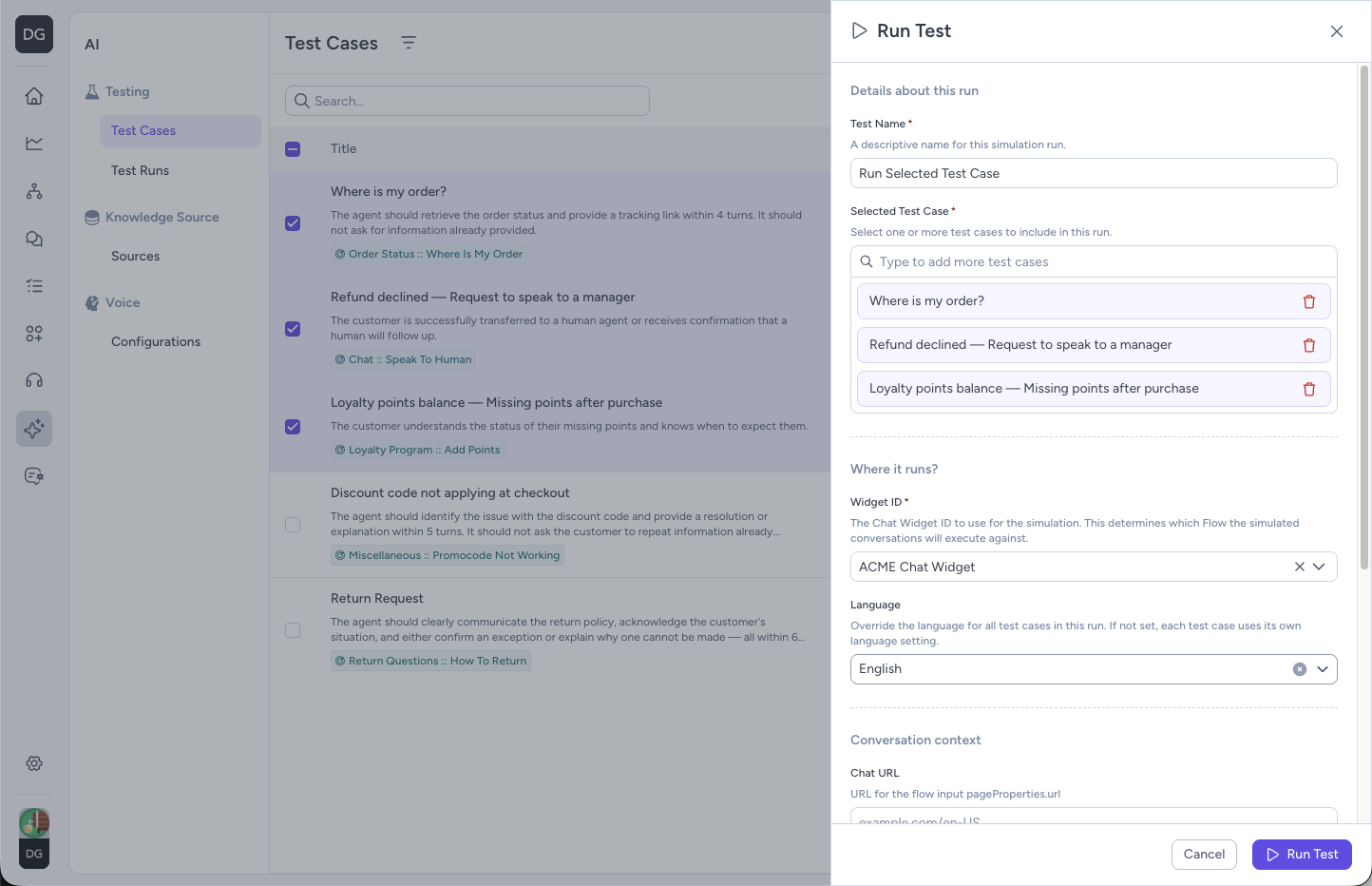Delete 'Loyalty points balance' selected test case
The width and height of the screenshot is (1372, 886).
click(1309, 389)
